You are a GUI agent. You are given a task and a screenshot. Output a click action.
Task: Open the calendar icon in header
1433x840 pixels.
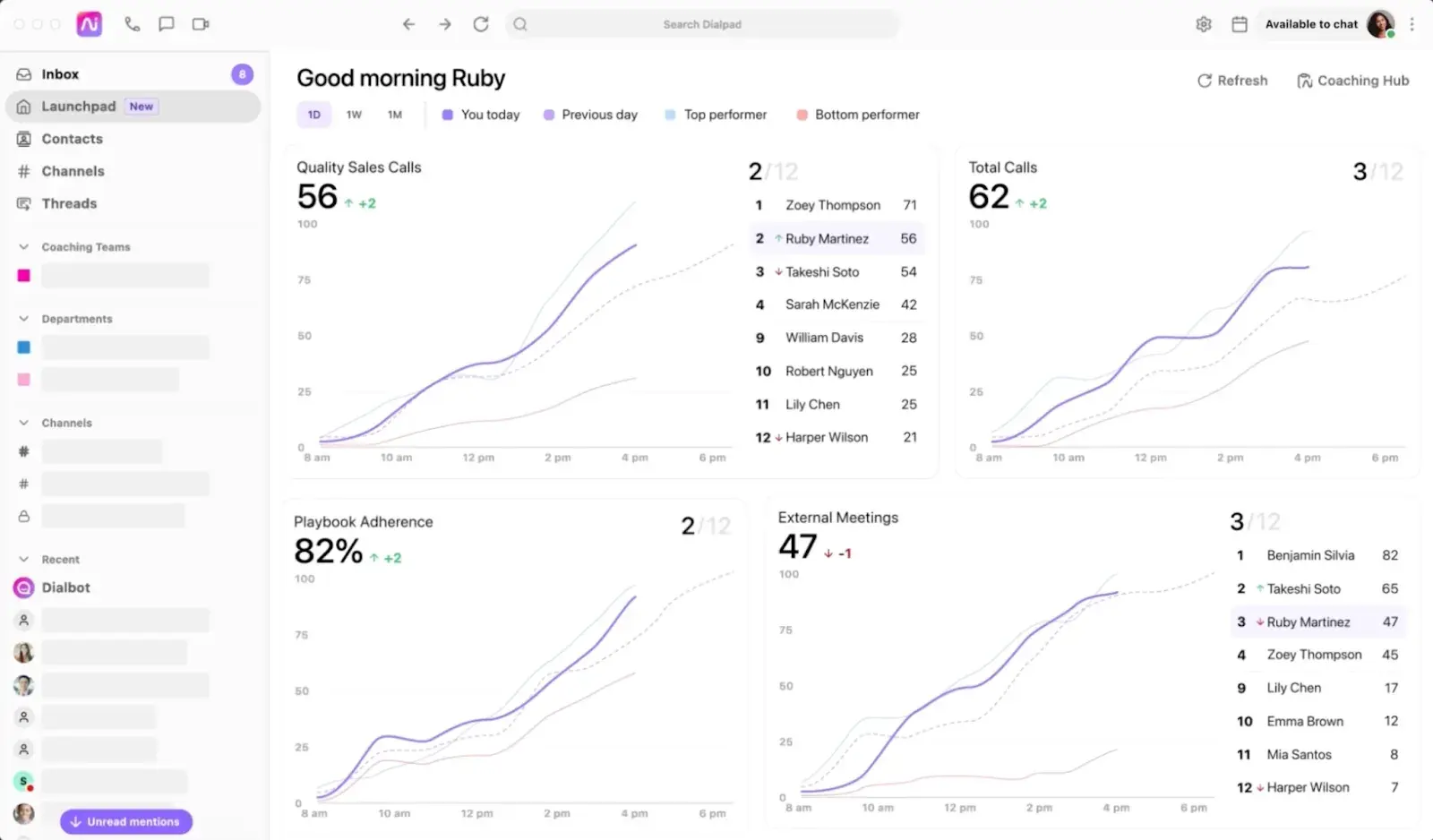pos(1240,24)
